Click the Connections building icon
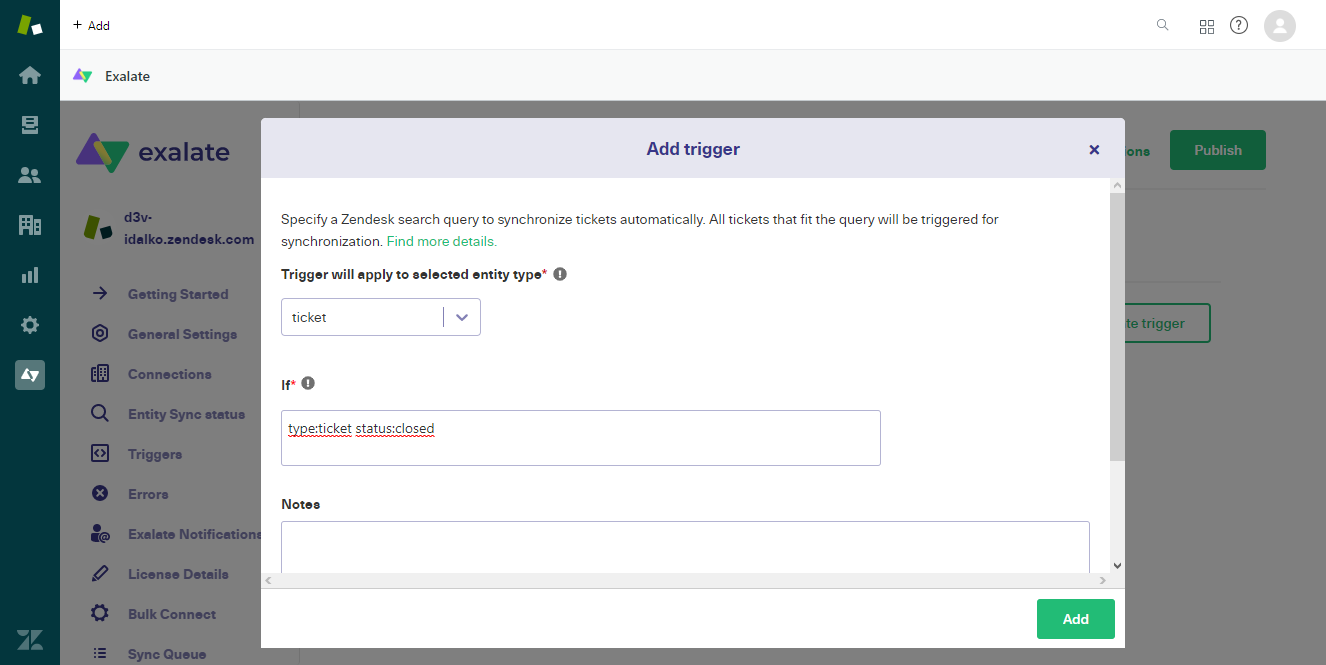The width and height of the screenshot is (1326, 665). coord(100,374)
